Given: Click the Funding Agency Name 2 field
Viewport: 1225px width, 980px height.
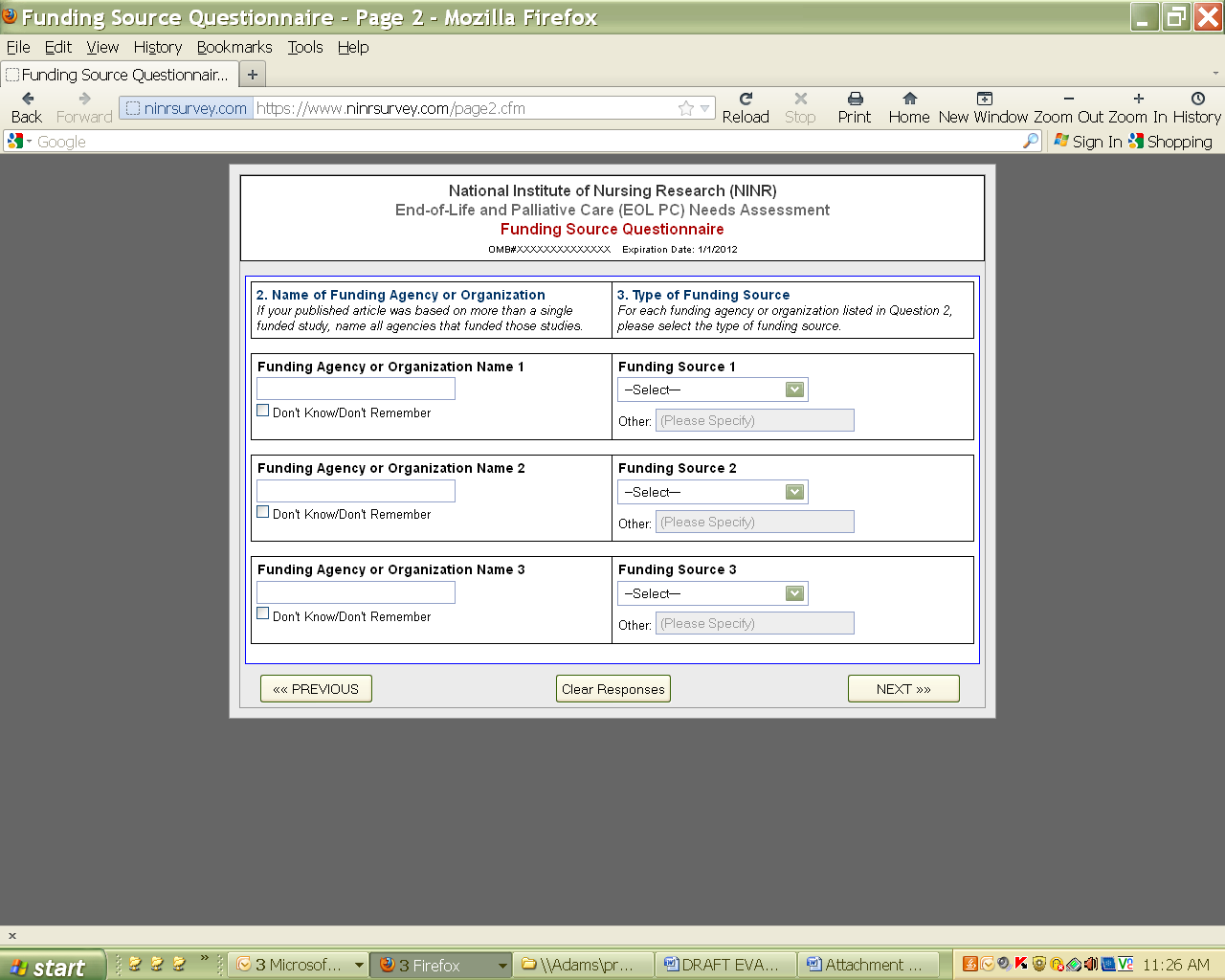Looking at the screenshot, I should point(356,491).
